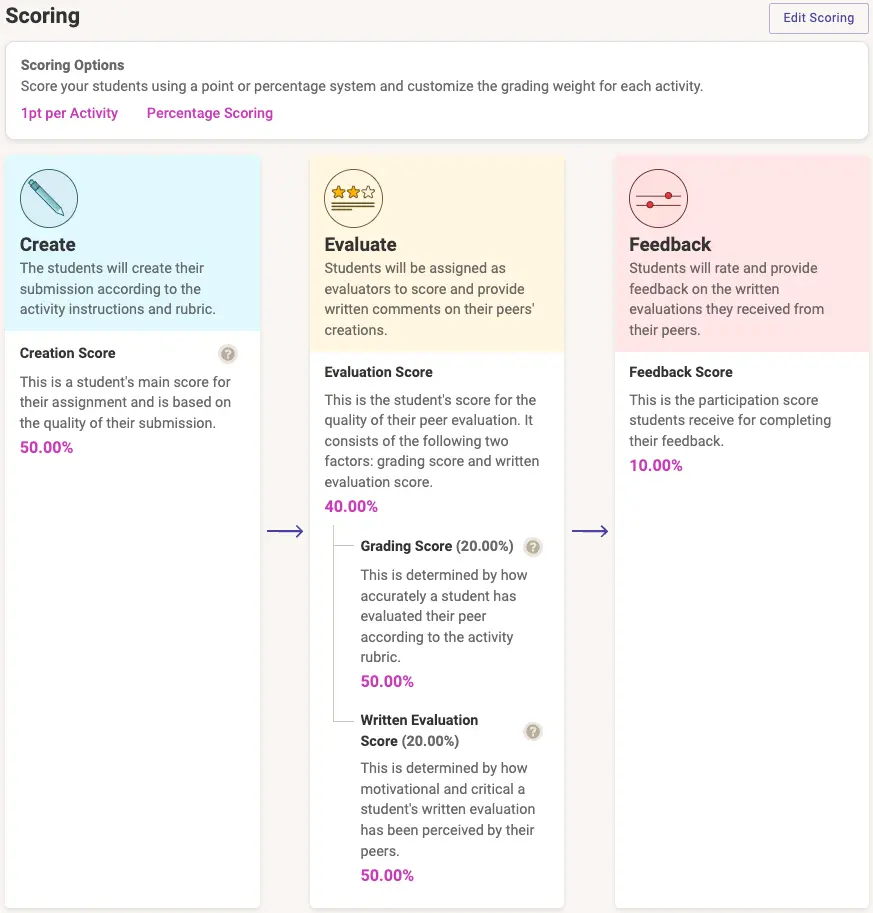873x913 pixels.
Task: Open Written Evaluation Score help icon
Action: [x=533, y=731]
